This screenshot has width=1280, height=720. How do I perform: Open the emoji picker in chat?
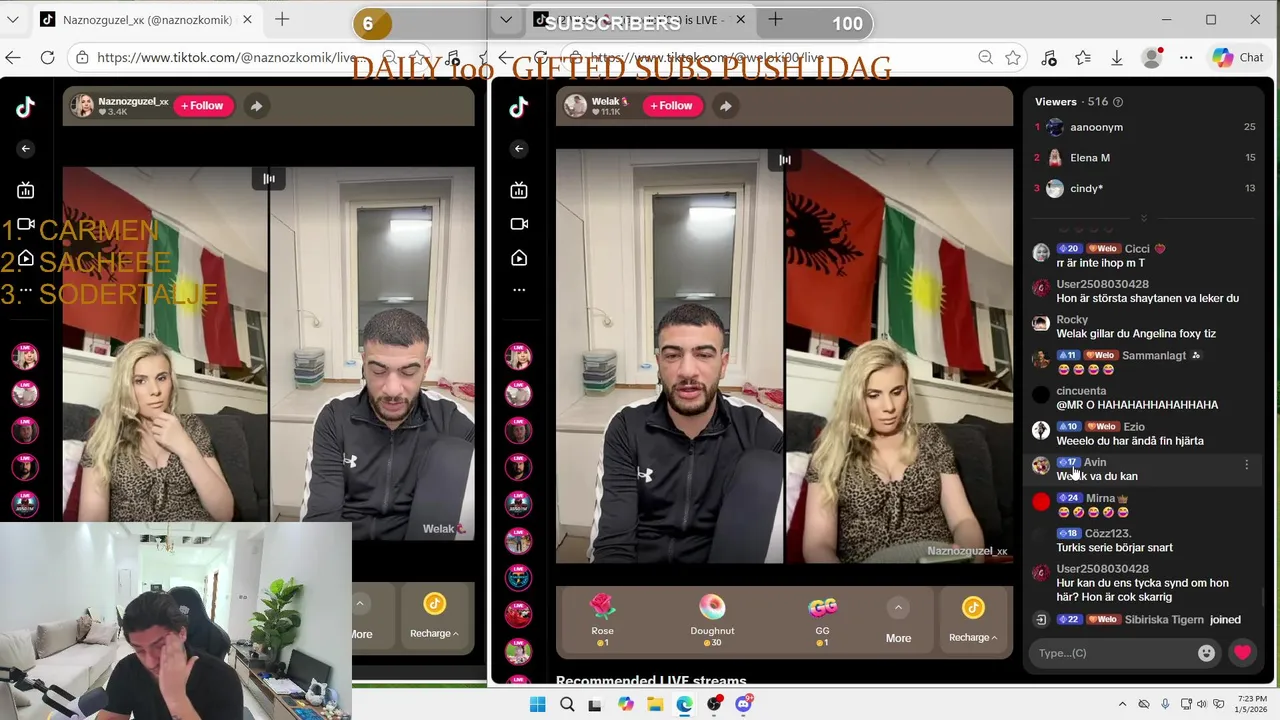[1207, 653]
